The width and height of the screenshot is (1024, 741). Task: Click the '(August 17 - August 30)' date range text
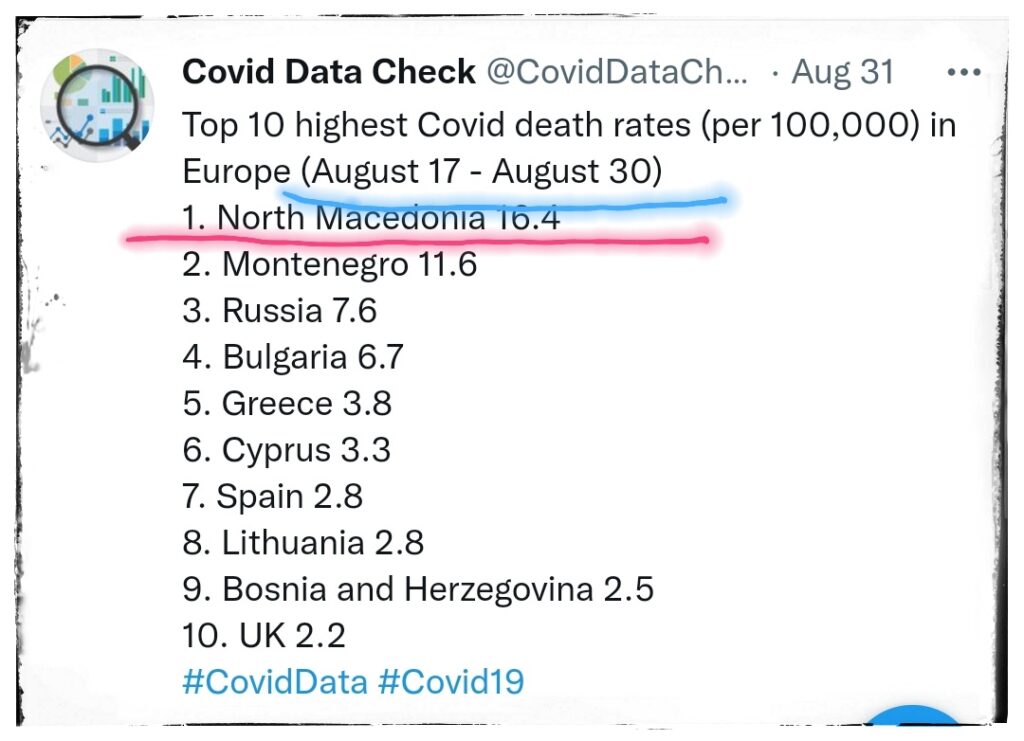(x=484, y=172)
